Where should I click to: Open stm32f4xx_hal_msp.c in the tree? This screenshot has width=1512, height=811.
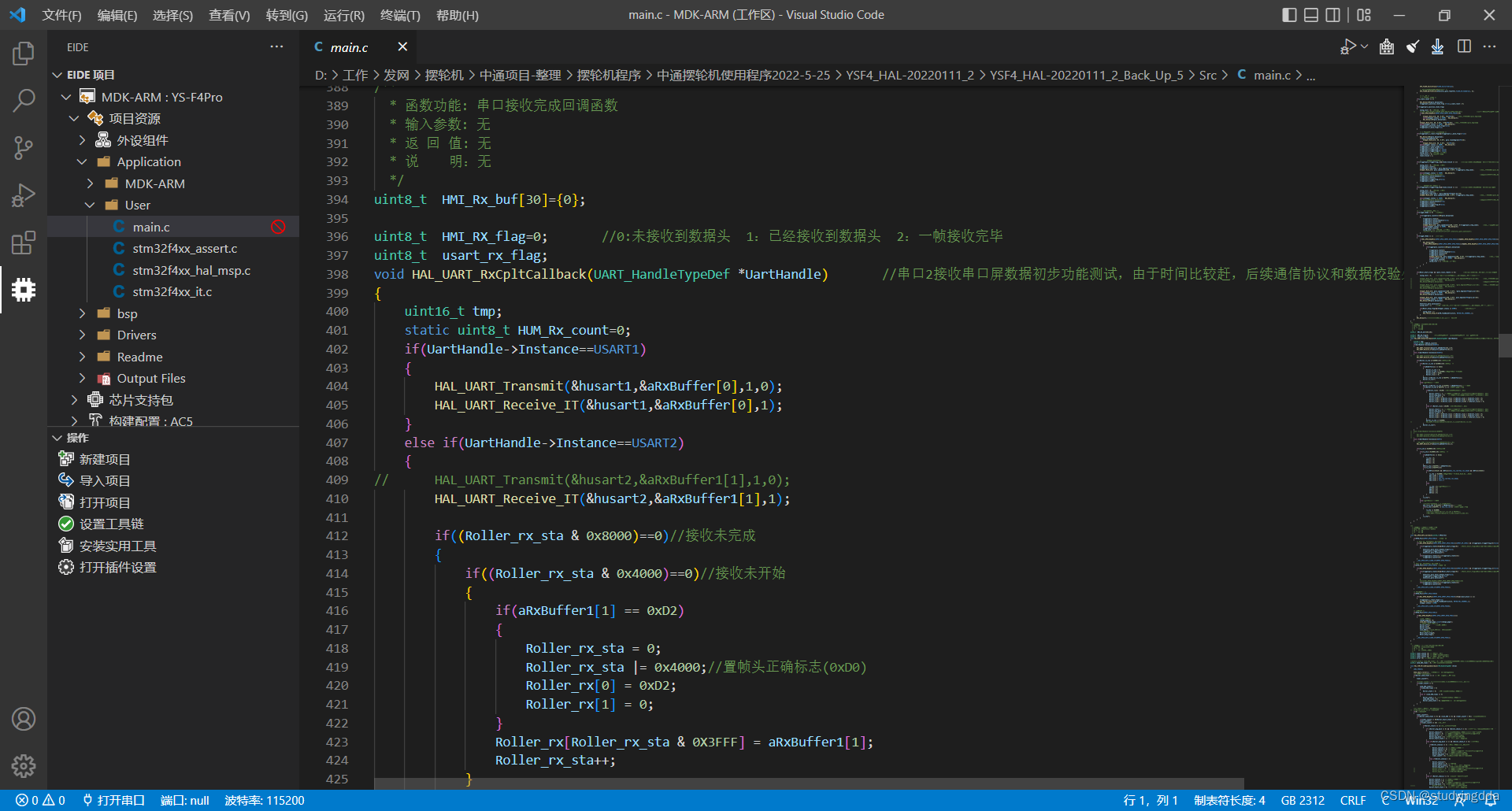pyautogui.click(x=191, y=270)
